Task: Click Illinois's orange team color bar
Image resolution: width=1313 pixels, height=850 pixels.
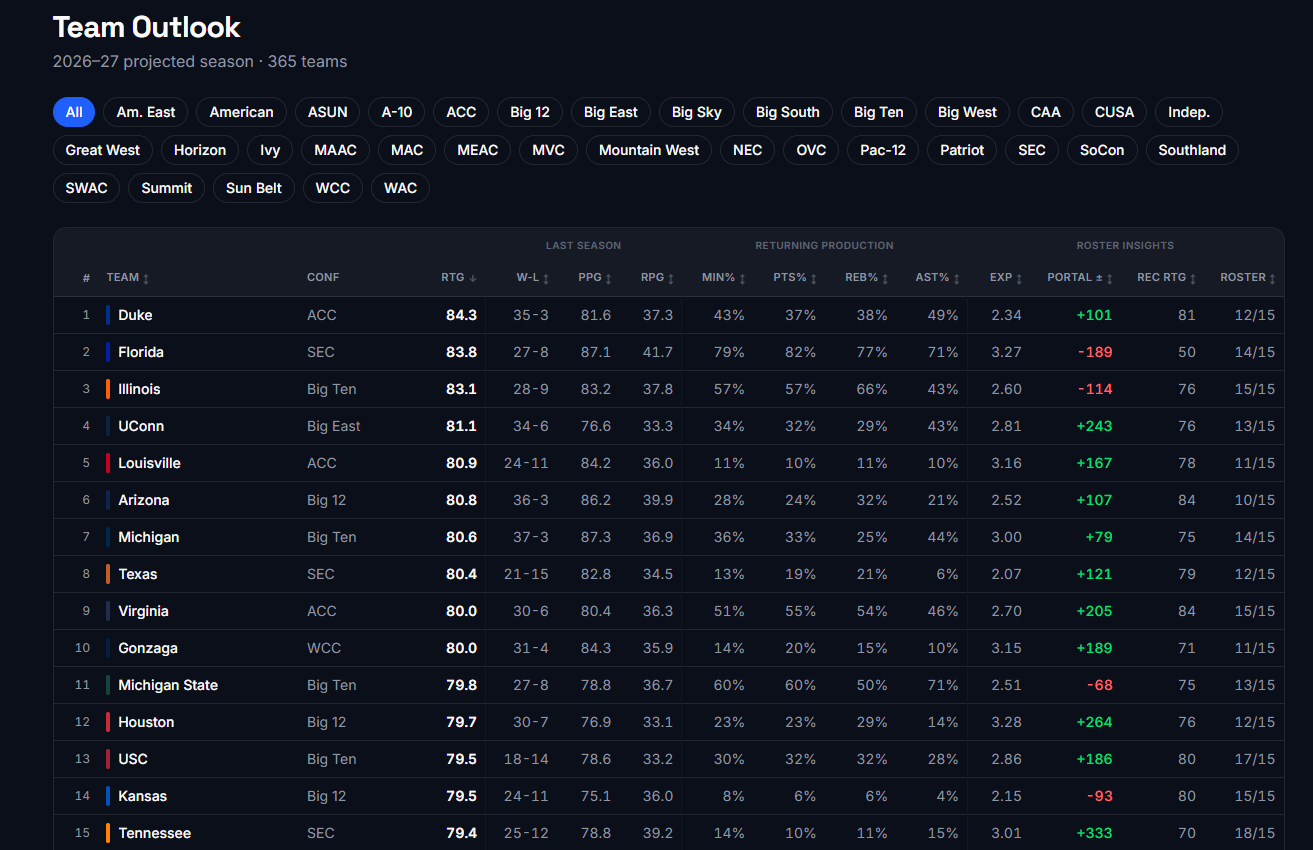Action: click(108, 389)
